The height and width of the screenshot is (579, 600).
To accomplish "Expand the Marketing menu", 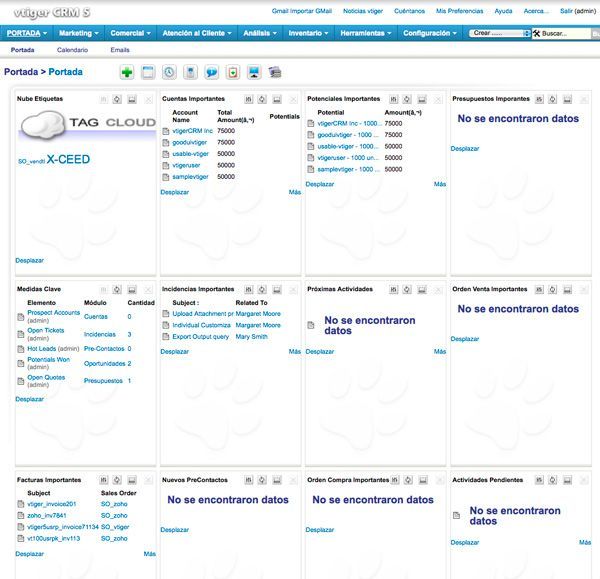I will pyautogui.click(x=79, y=33).
